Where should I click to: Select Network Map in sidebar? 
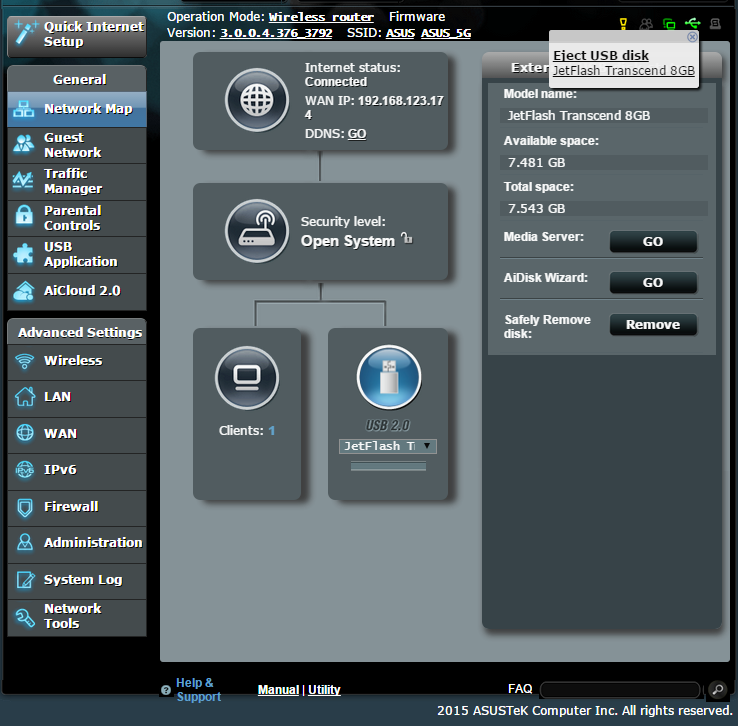click(x=77, y=109)
